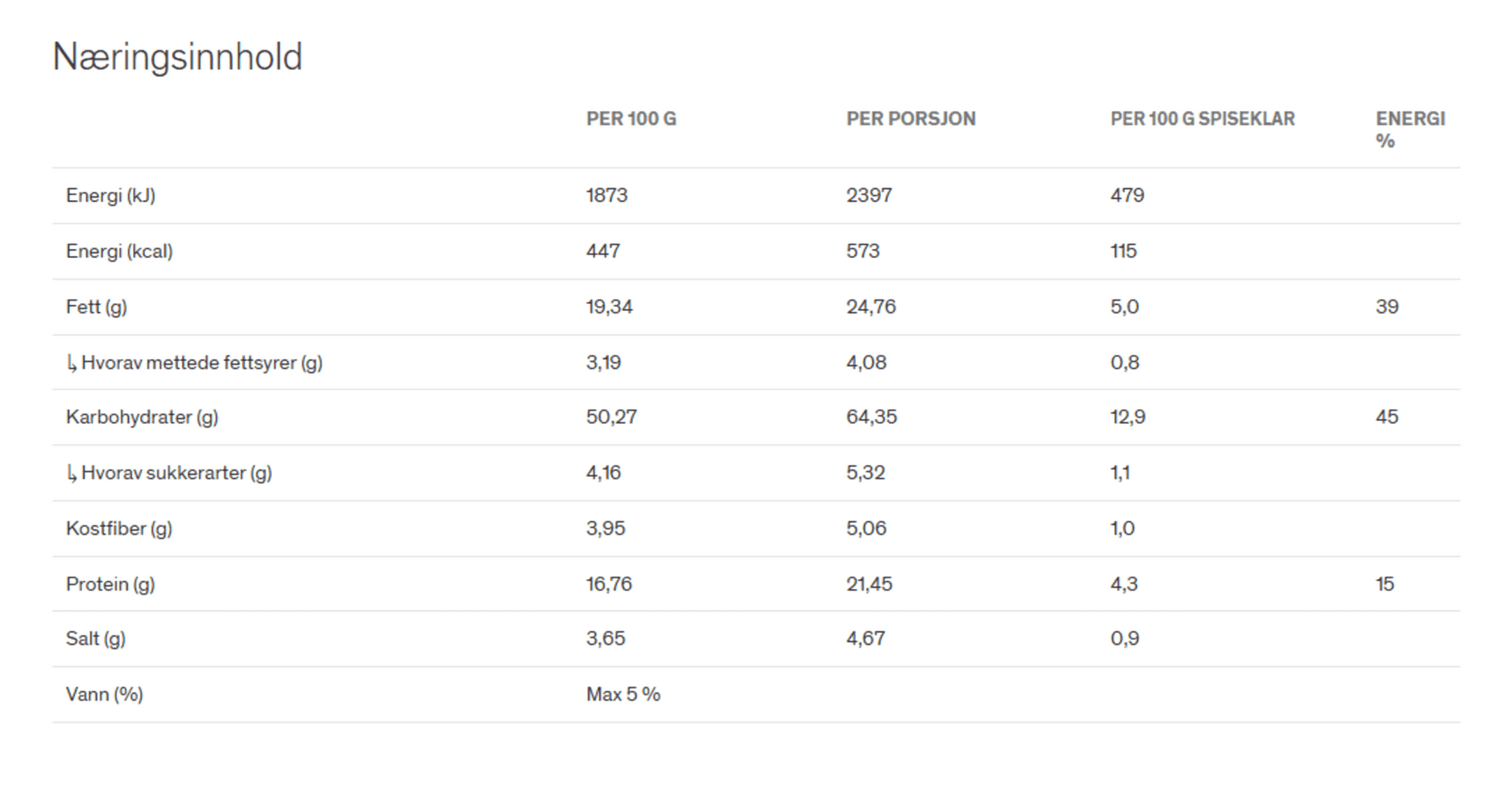Select the fat energy percent 39
Screen dimensions: 1512x810
pyautogui.click(x=1387, y=308)
